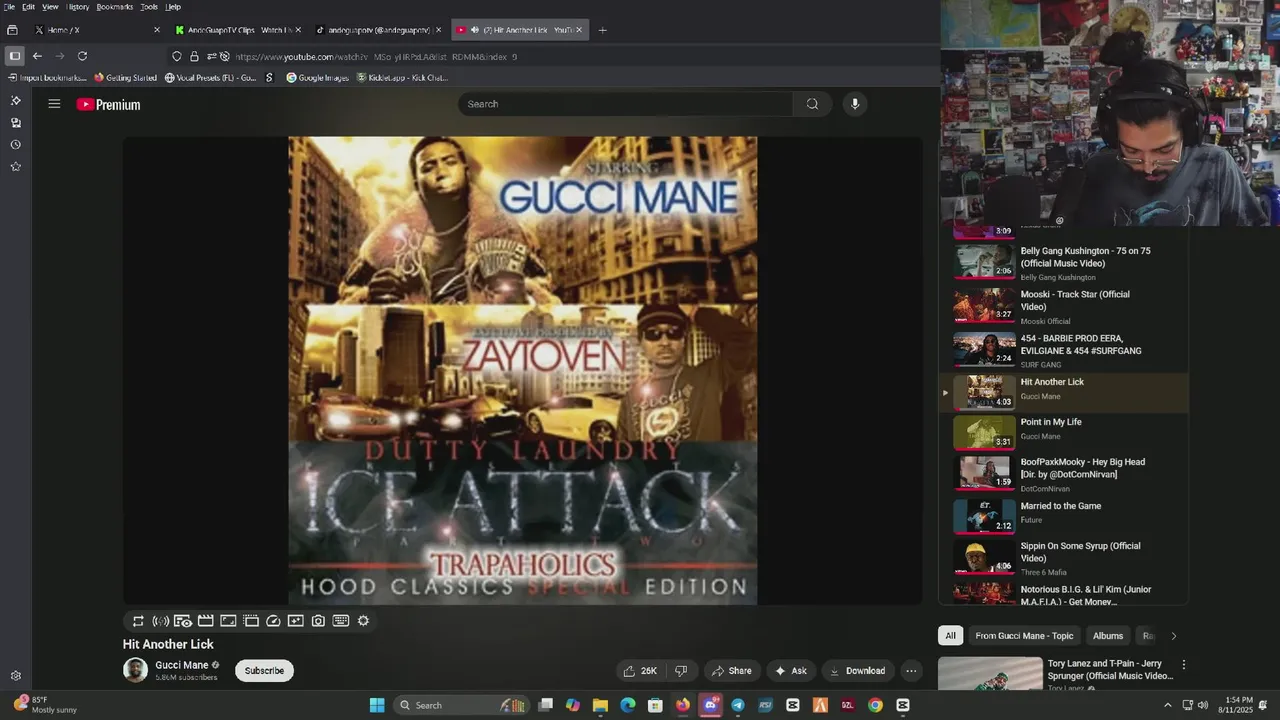Subscribe to Gucci Mane
1280x720 pixels.
point(264,671)
